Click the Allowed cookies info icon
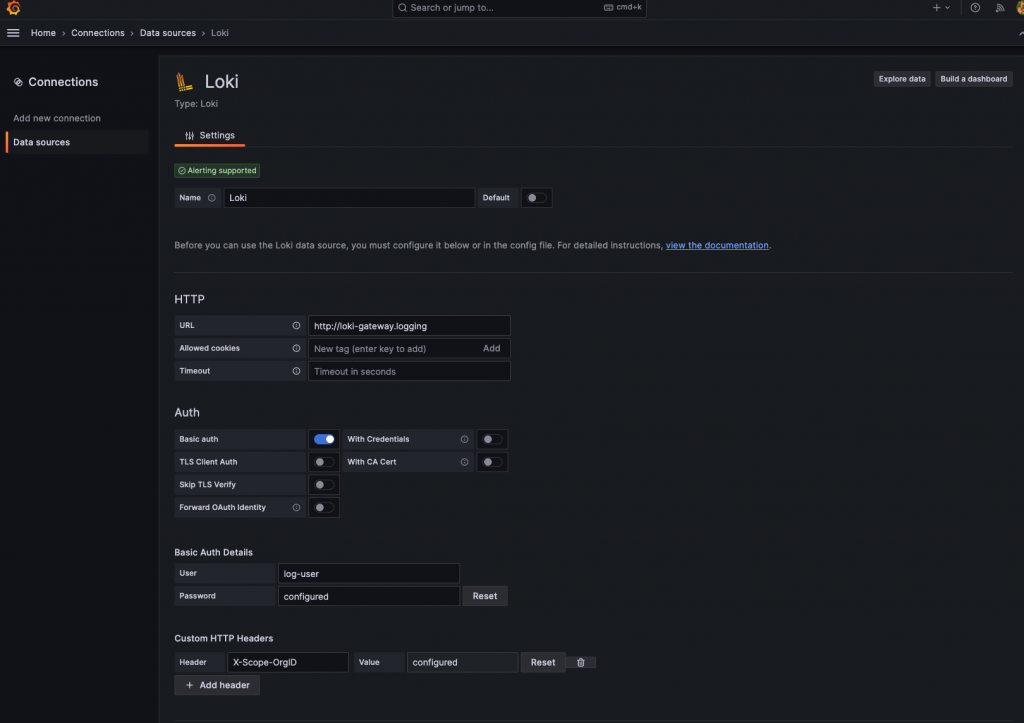 (296, 348)
